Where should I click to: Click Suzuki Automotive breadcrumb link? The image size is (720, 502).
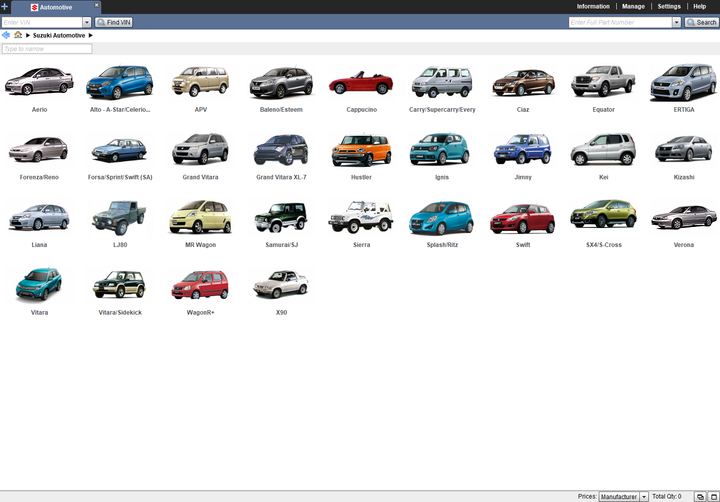(x=59, y=35)
